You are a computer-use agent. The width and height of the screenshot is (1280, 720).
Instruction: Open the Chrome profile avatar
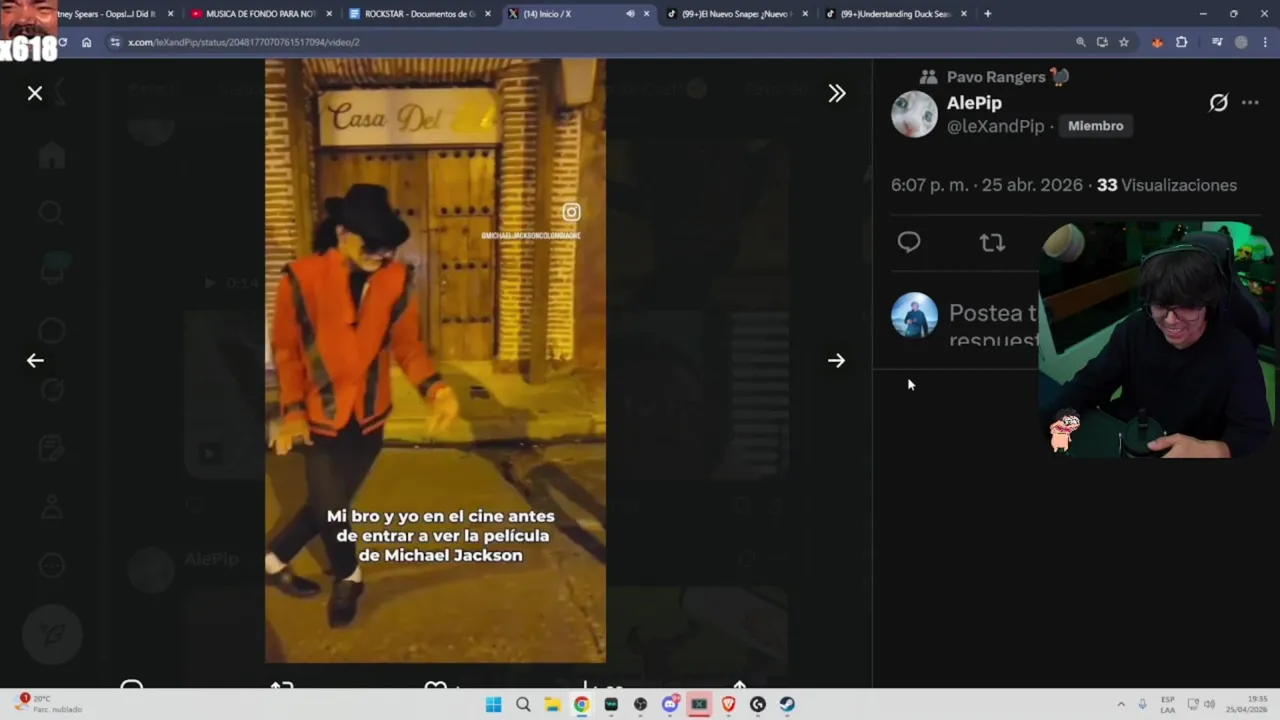pos(1242,42)
